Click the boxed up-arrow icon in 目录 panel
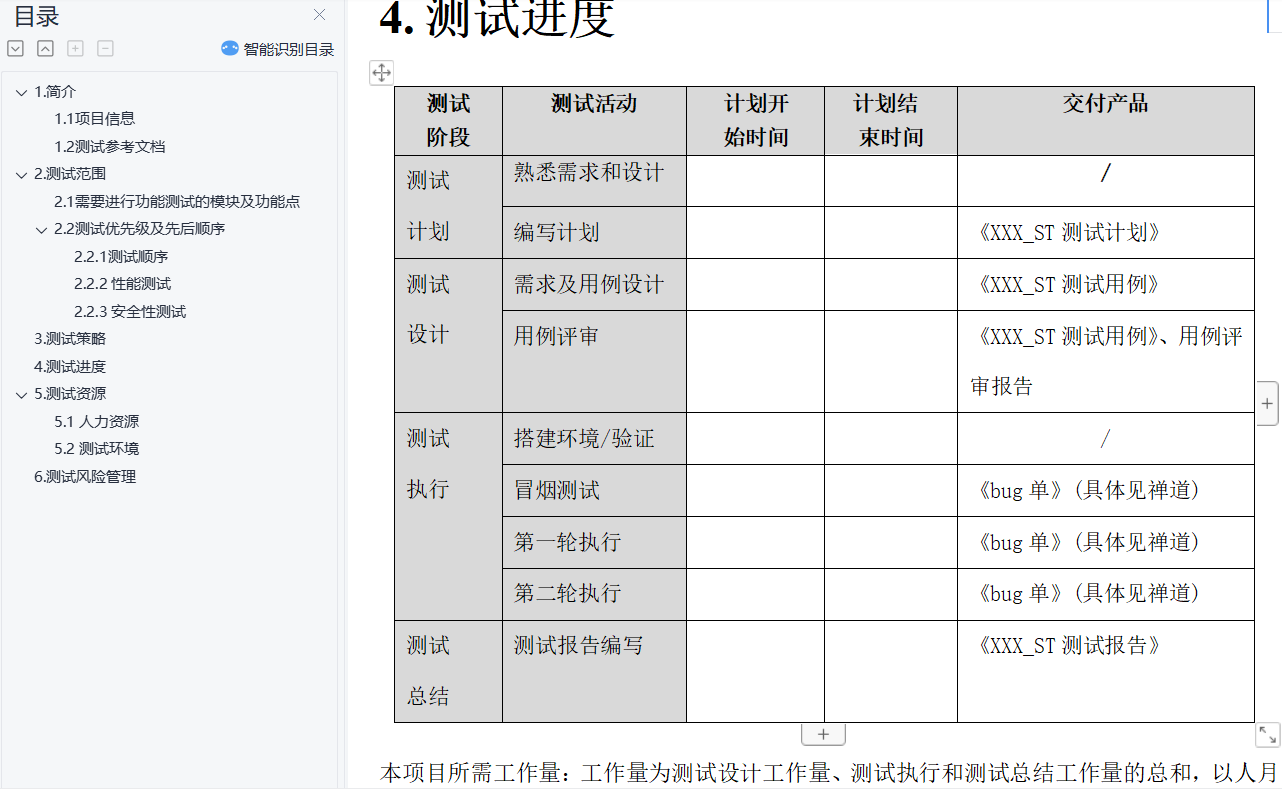This screenshot has width=1282, height=789. [x=45, y=47]
